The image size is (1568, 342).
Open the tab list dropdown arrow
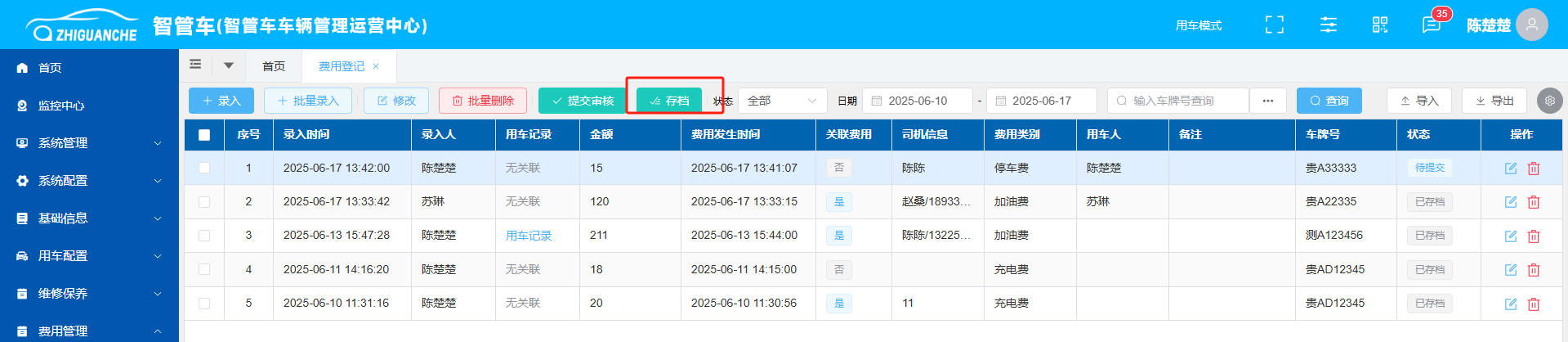[x=229, y=65]
